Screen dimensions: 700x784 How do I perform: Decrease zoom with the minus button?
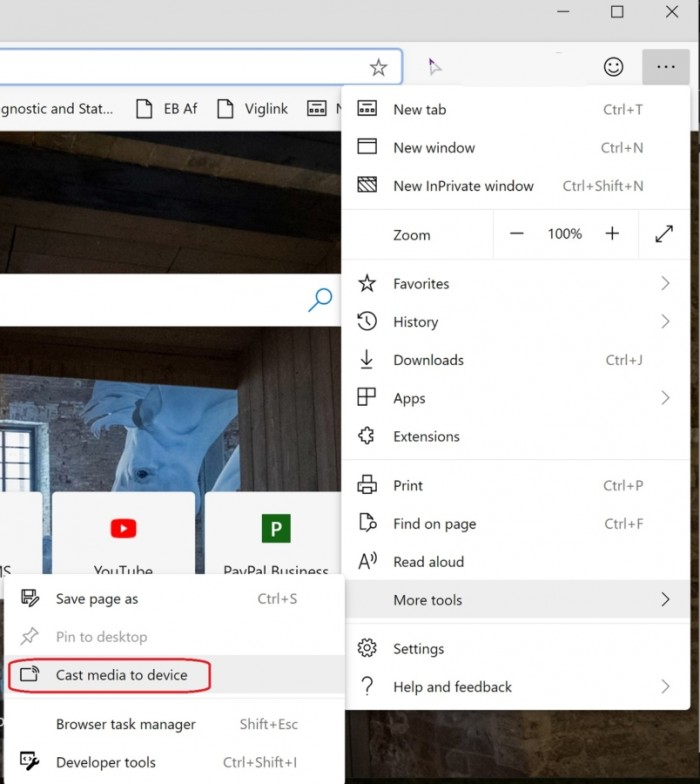tap(517, 234)
